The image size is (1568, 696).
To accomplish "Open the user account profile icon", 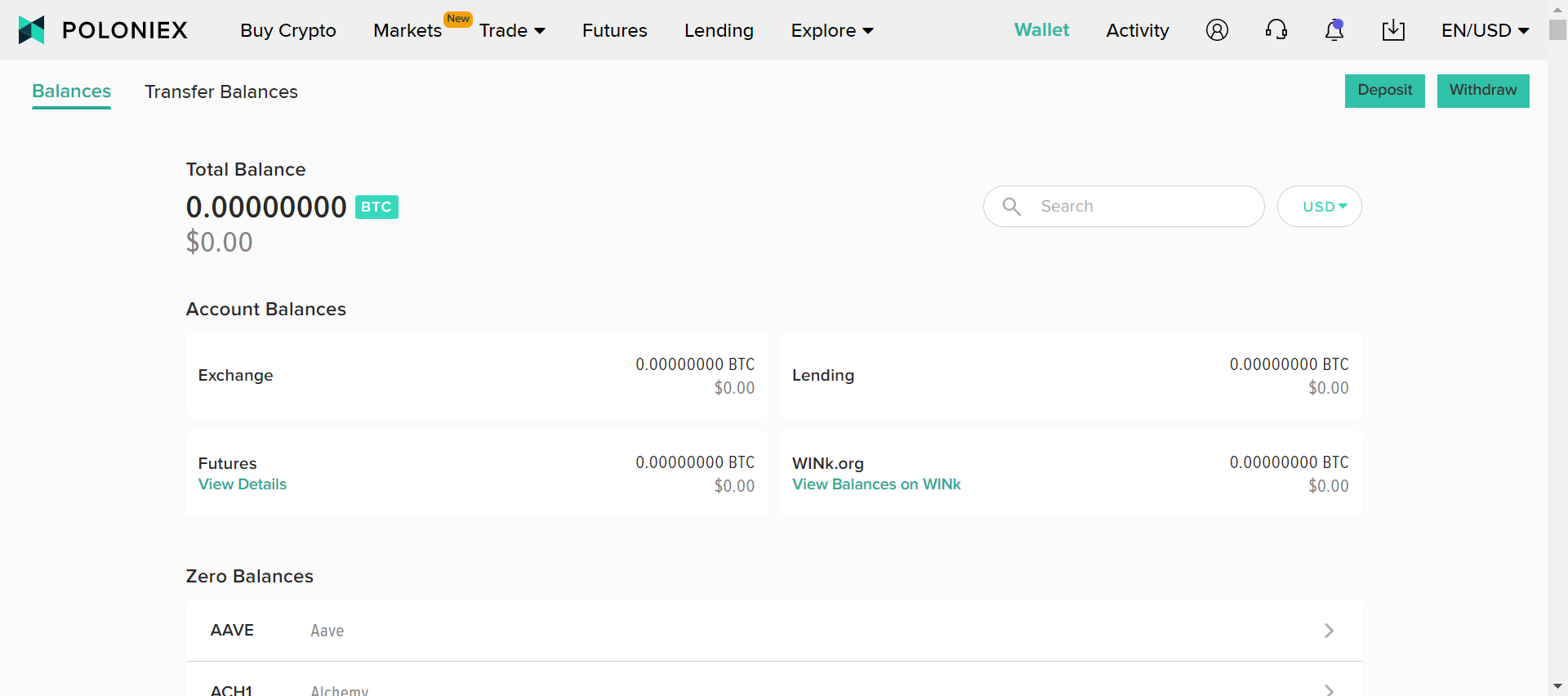I will pyautogui.click(x=1217, y=30).
